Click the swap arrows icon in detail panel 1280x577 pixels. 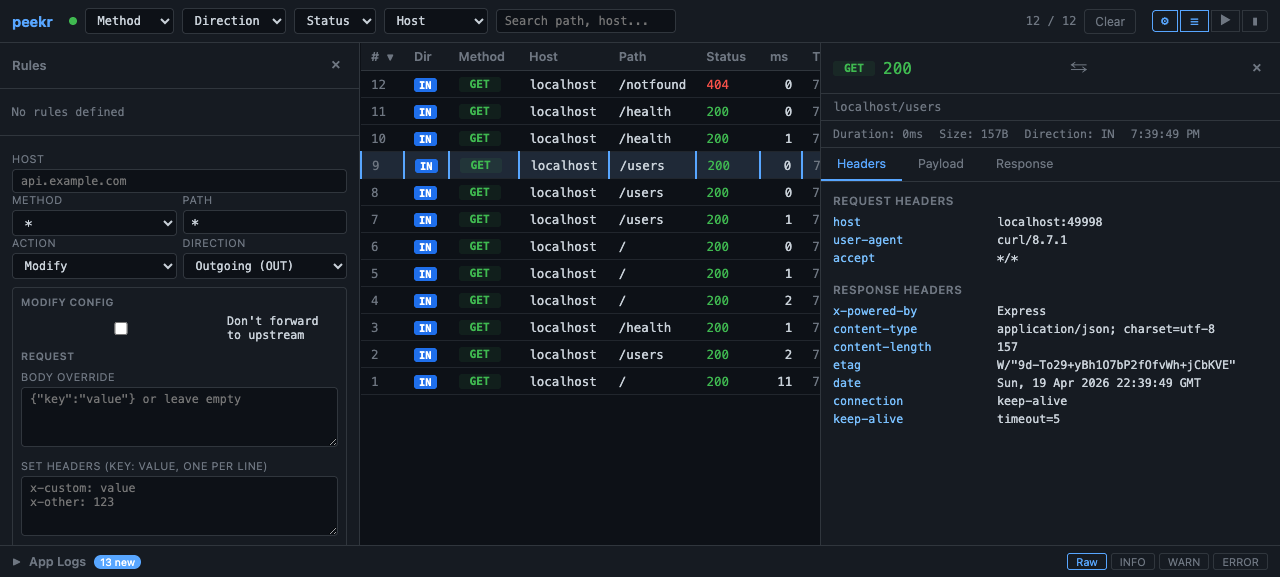click(1078, 67)
